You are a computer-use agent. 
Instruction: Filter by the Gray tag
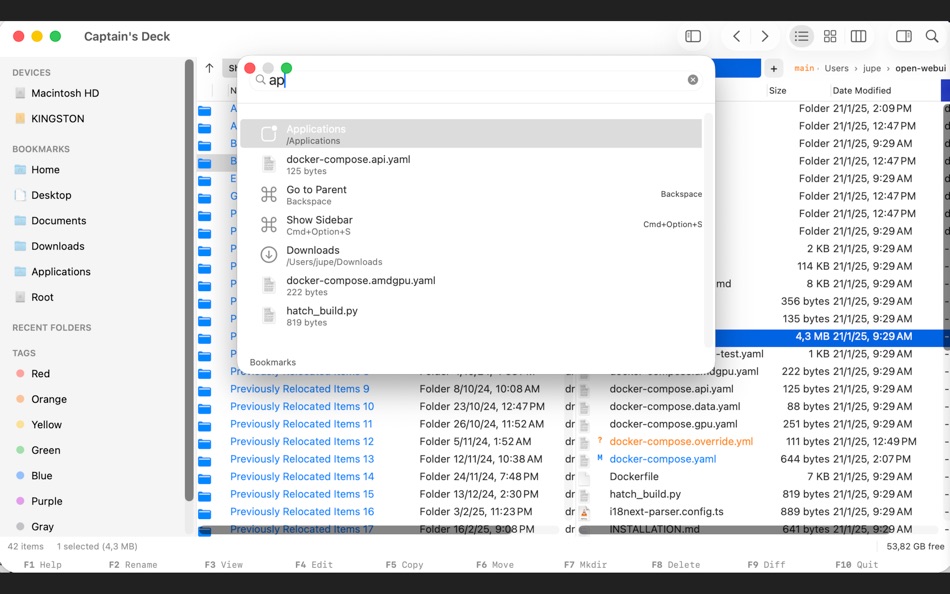[x=42, y=527]
